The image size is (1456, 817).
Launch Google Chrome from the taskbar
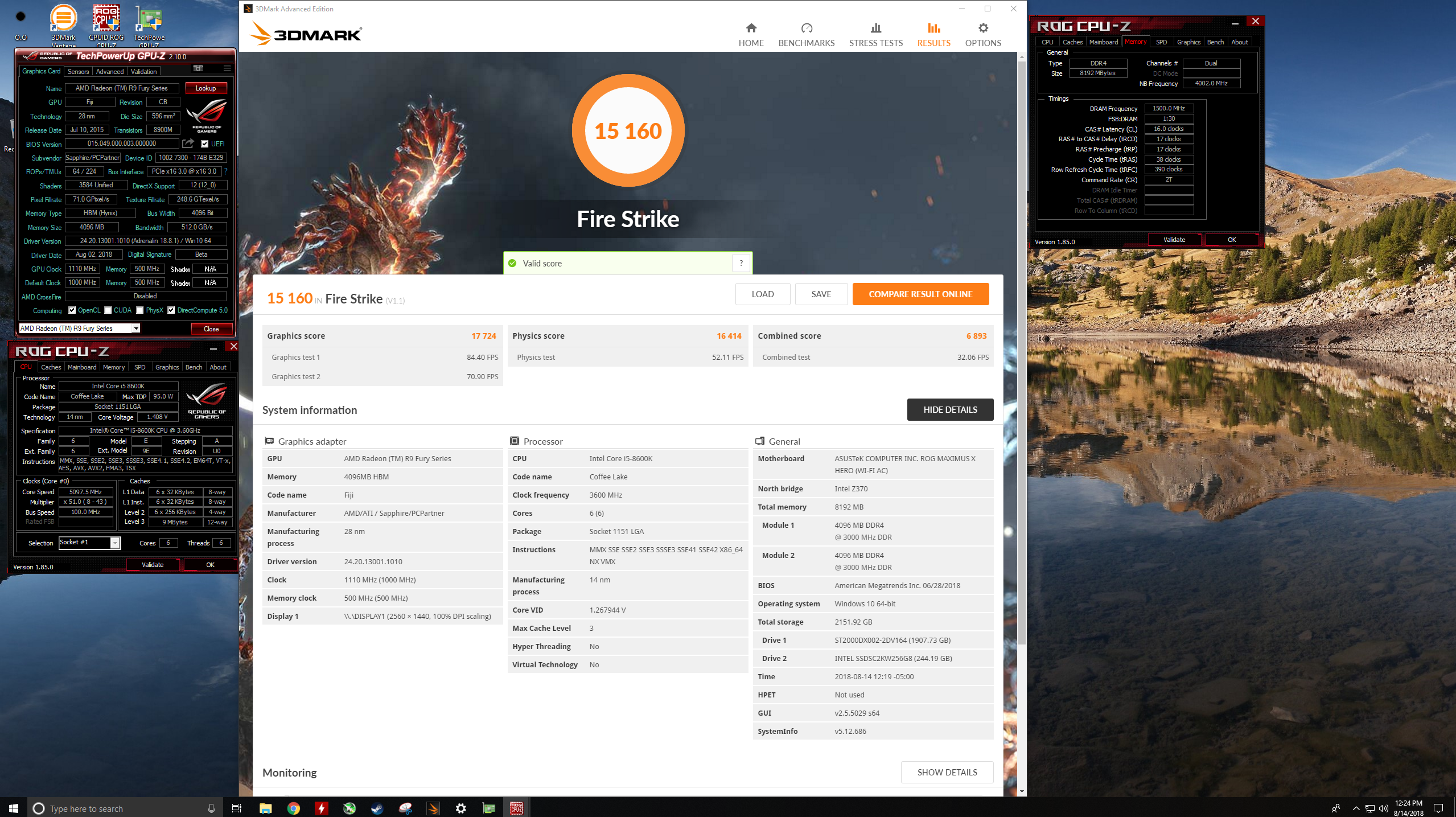[294, 808]
